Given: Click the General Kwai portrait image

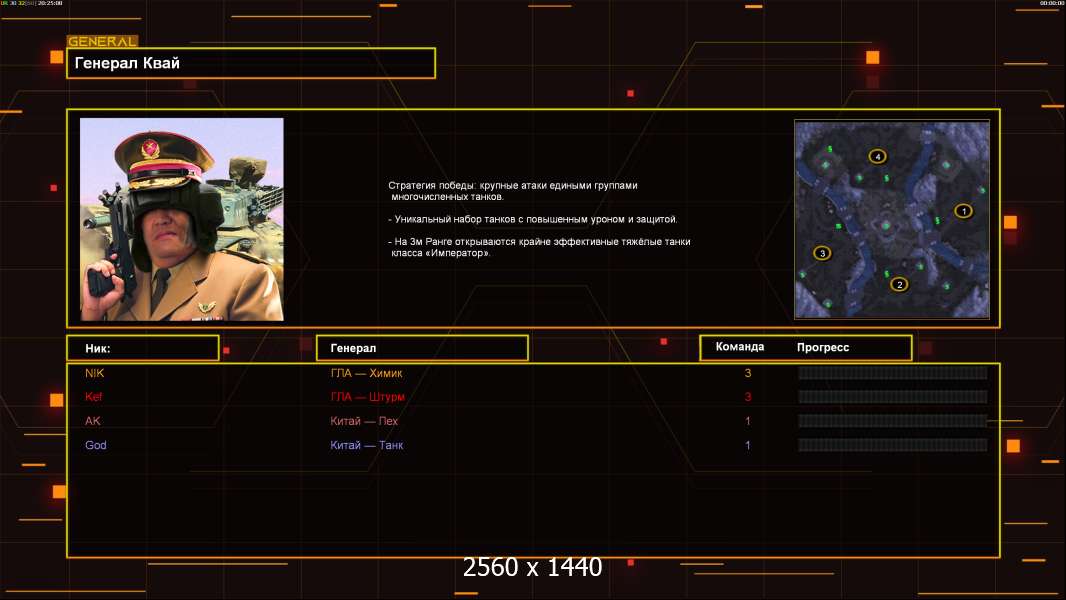Looking at the screenshot, I should click(182, 219).
